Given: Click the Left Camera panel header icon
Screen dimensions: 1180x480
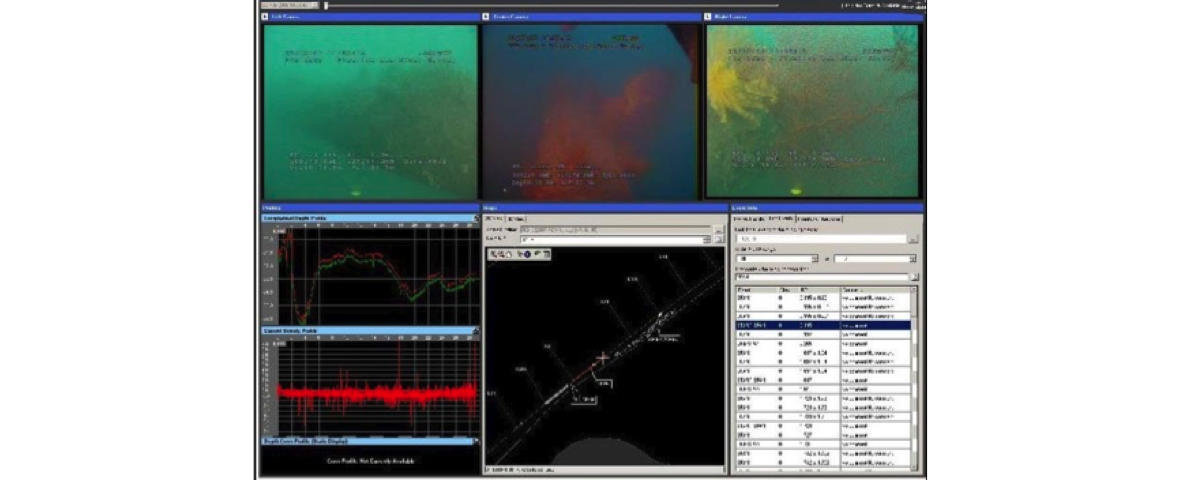Looking at the screenshot, I should (x=264, y=17).
